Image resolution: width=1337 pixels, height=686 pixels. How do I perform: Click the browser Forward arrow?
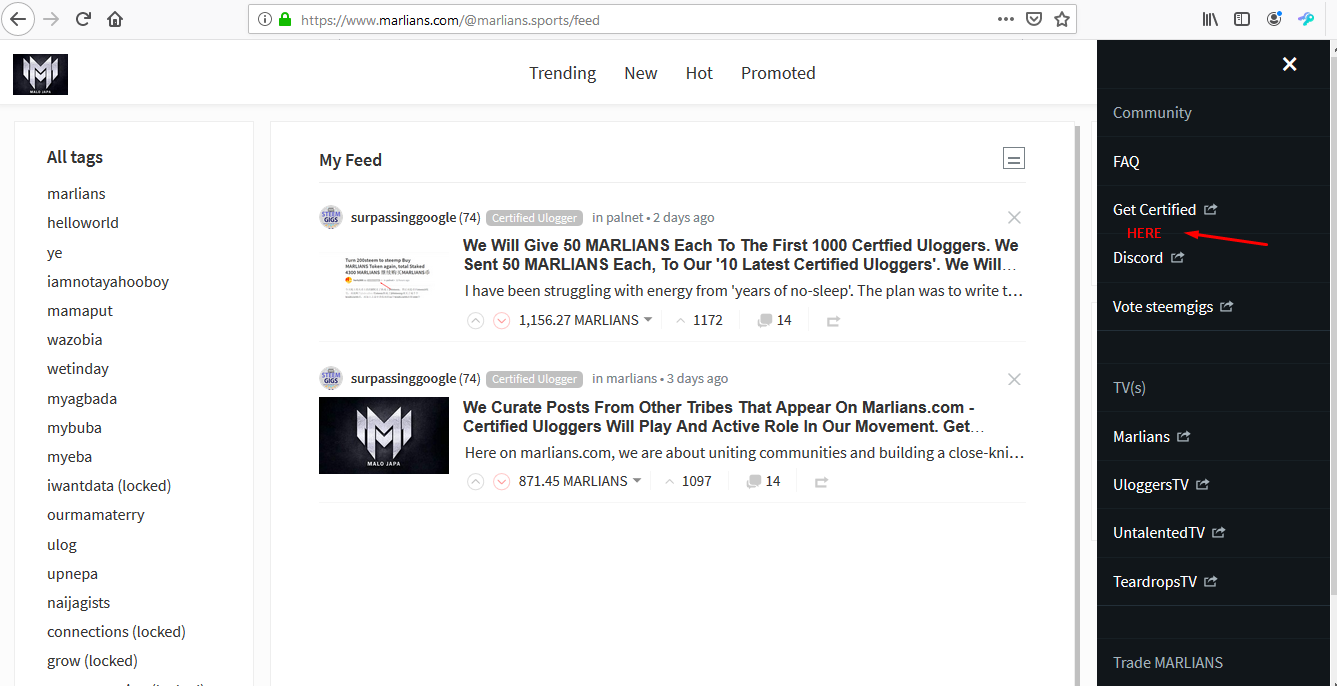(x=51, y=19)
